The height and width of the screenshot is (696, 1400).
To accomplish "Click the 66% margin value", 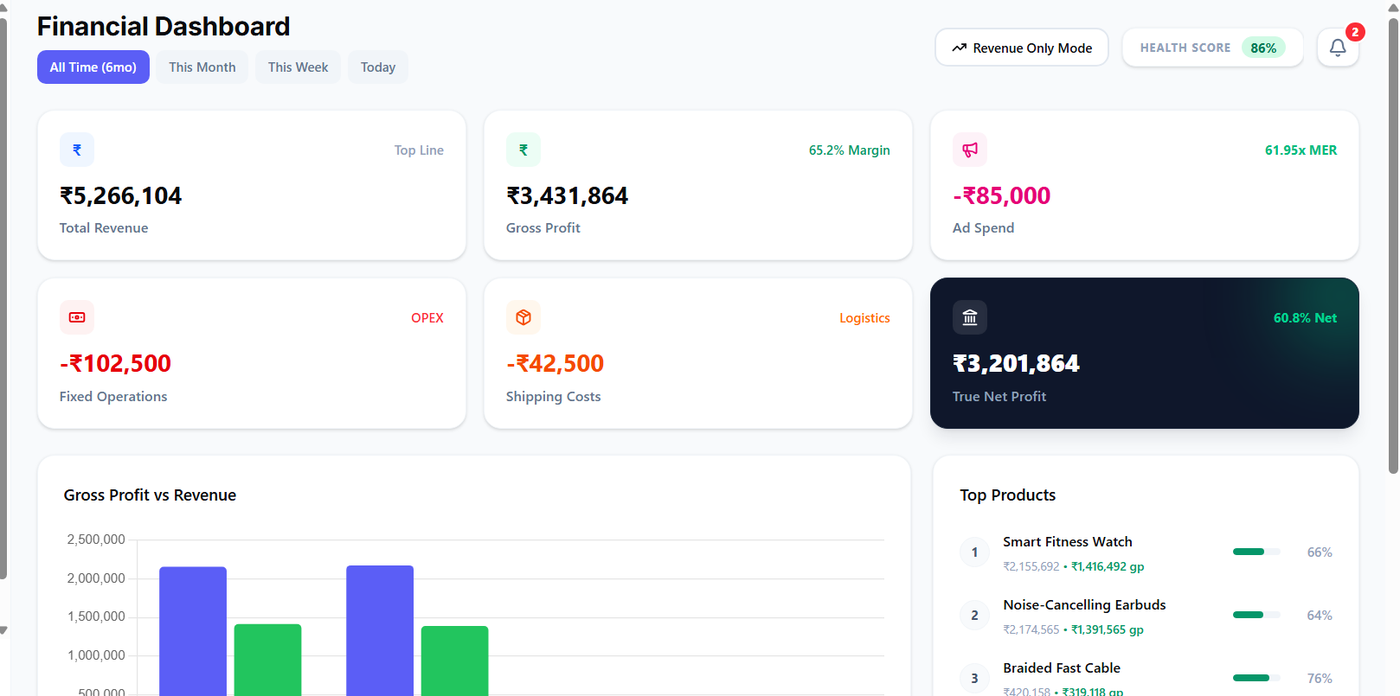I will click(x=1320, y=552).
